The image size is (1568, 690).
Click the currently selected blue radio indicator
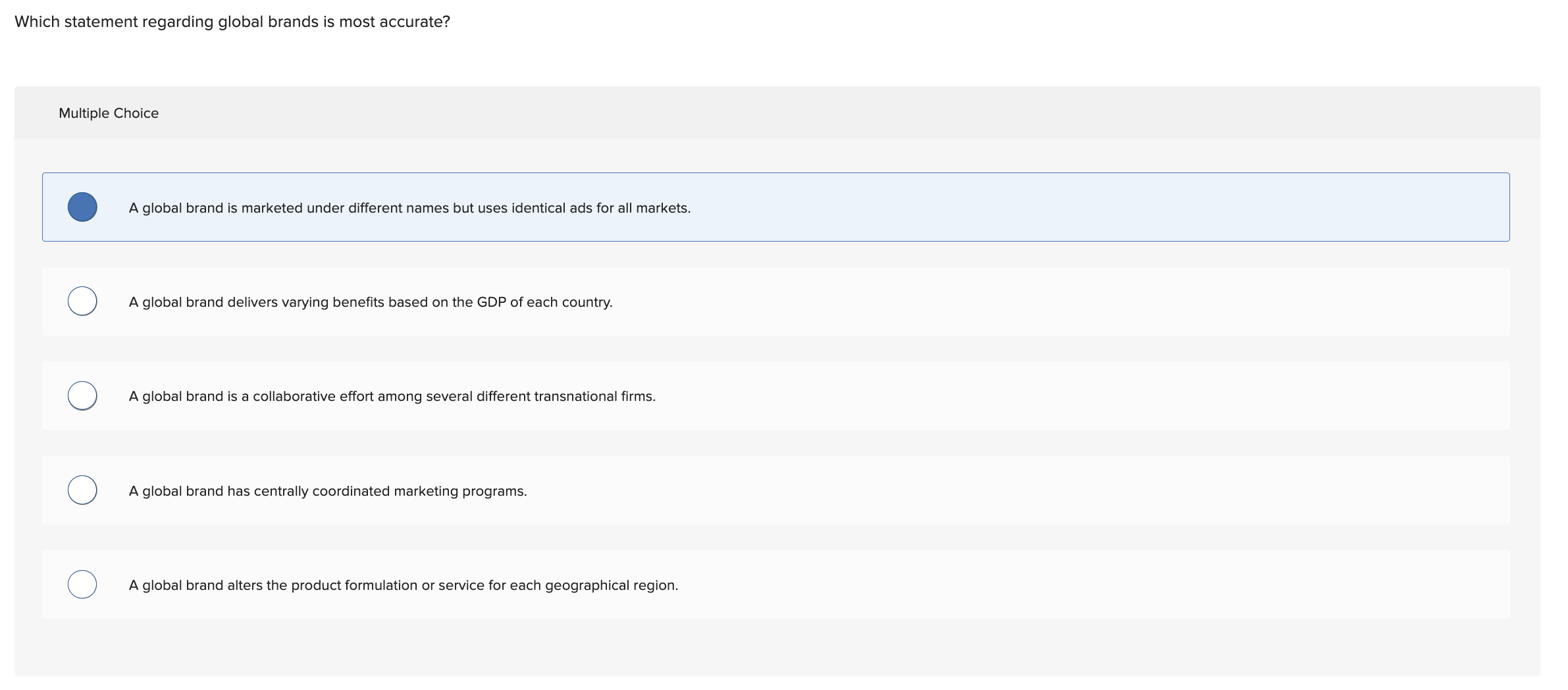82,207
